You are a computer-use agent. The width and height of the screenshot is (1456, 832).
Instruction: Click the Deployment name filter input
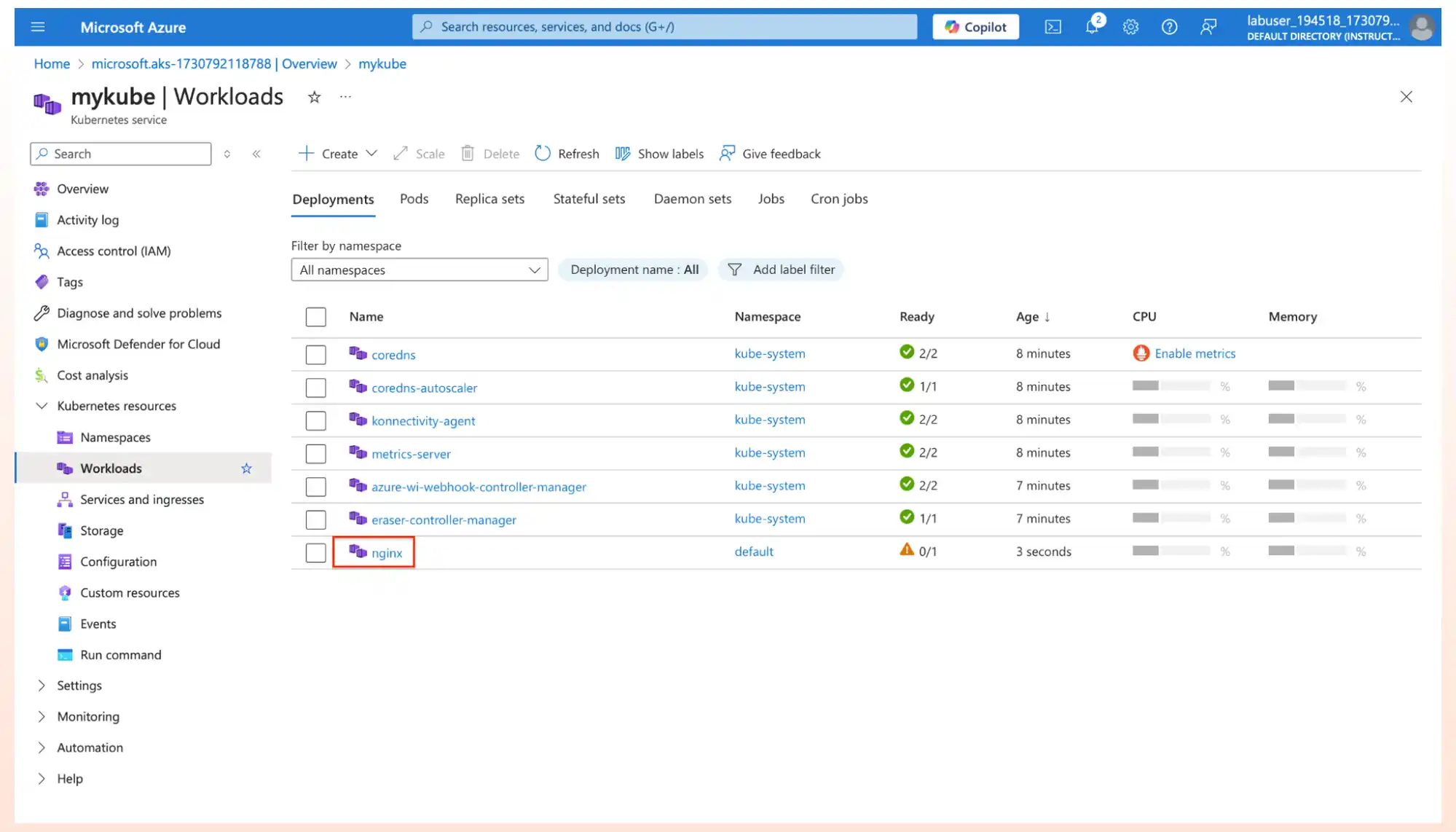pos(634,269)
